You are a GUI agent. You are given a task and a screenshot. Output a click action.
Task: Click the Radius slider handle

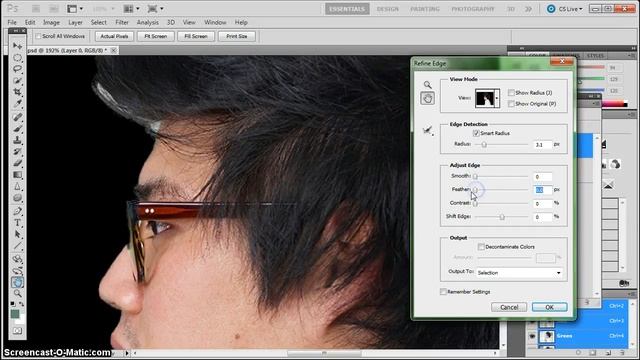[484, 144]
